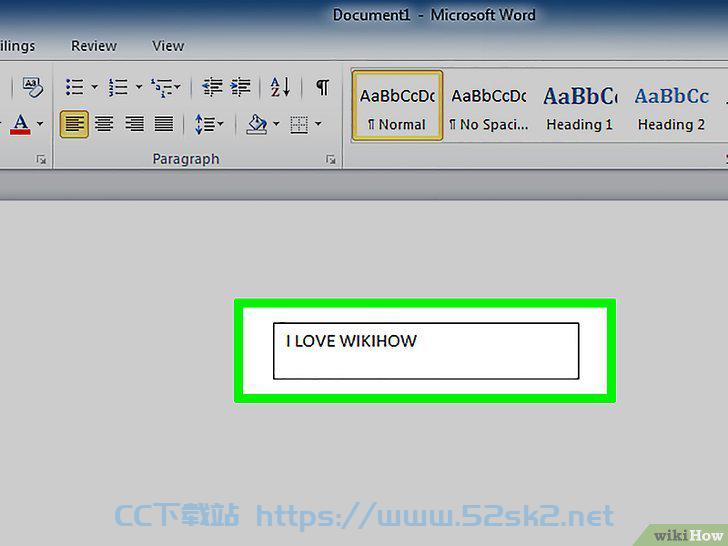This screenshot has height=546, width=728.
Task: Click the shading paint bucket icon
Action: tap(257, 124)
